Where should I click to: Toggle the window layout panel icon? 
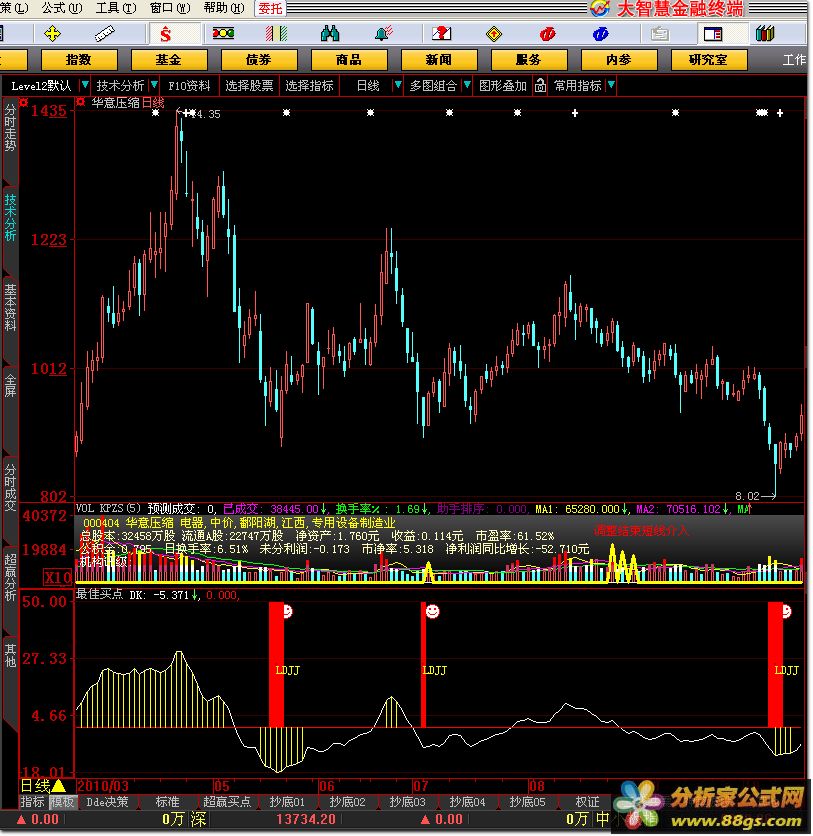(713, 35)
